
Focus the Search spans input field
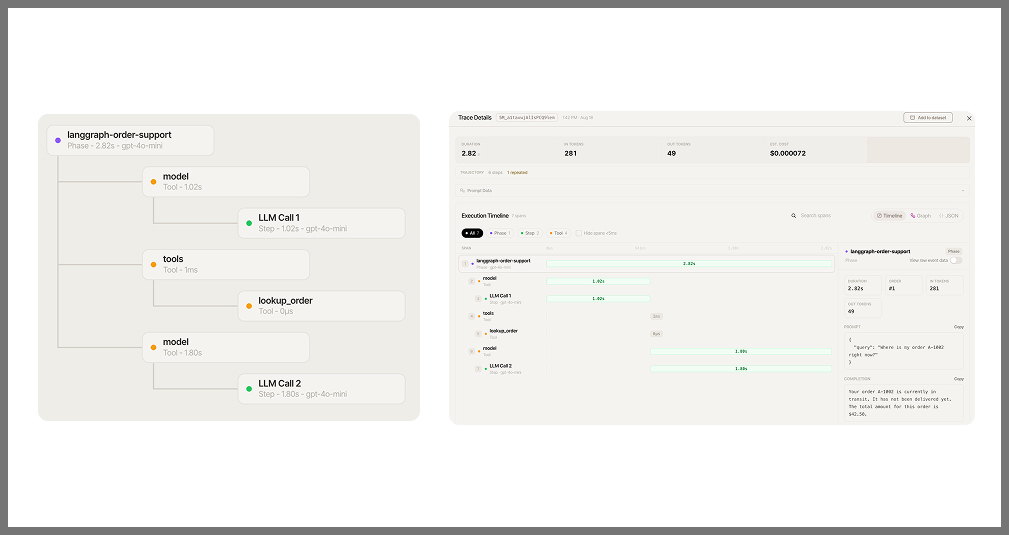[x=828, y=216]
